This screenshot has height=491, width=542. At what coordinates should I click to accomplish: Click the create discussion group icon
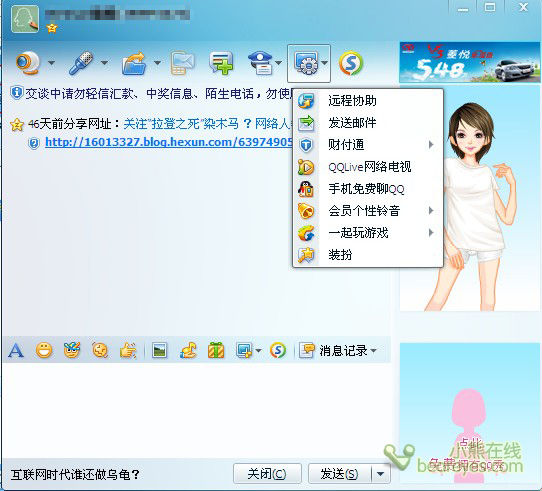point(221,63)
